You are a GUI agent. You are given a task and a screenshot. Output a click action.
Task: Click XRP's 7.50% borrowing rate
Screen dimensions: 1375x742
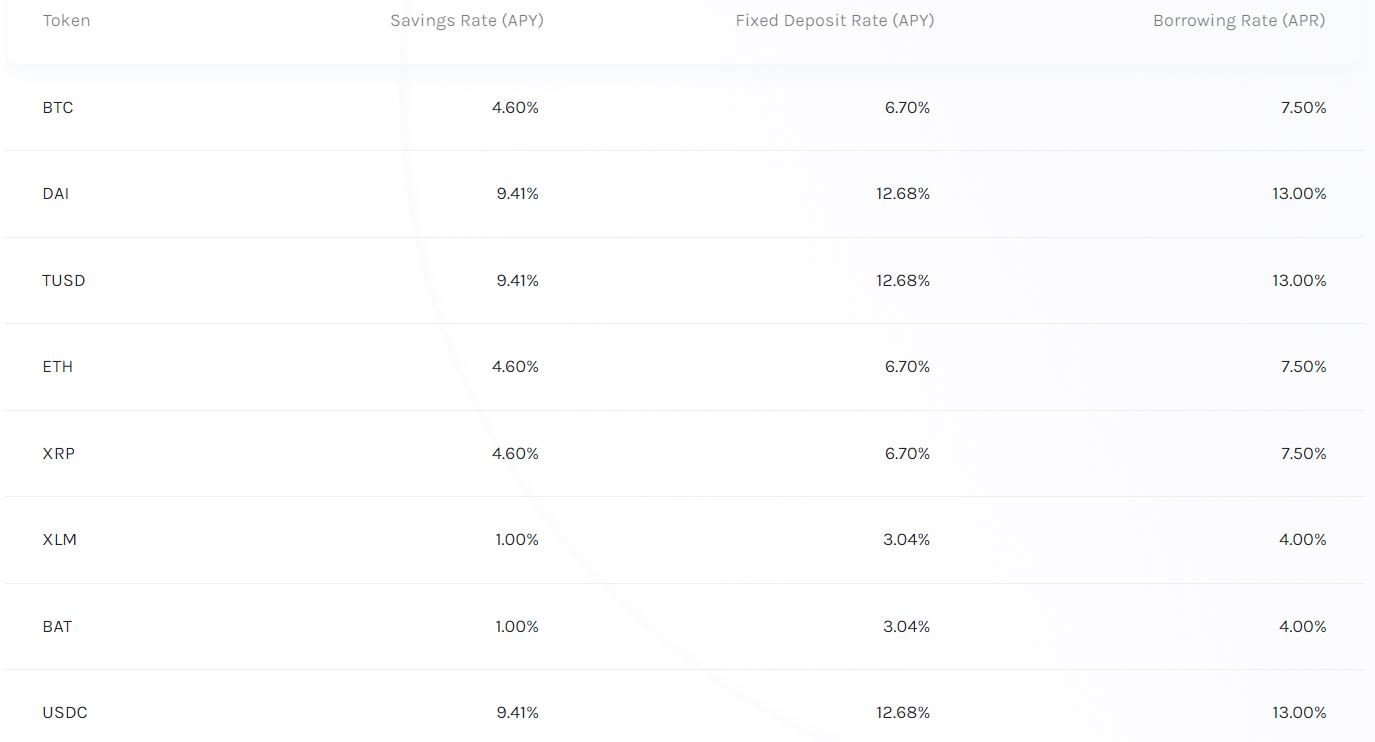coord(1304,454)
